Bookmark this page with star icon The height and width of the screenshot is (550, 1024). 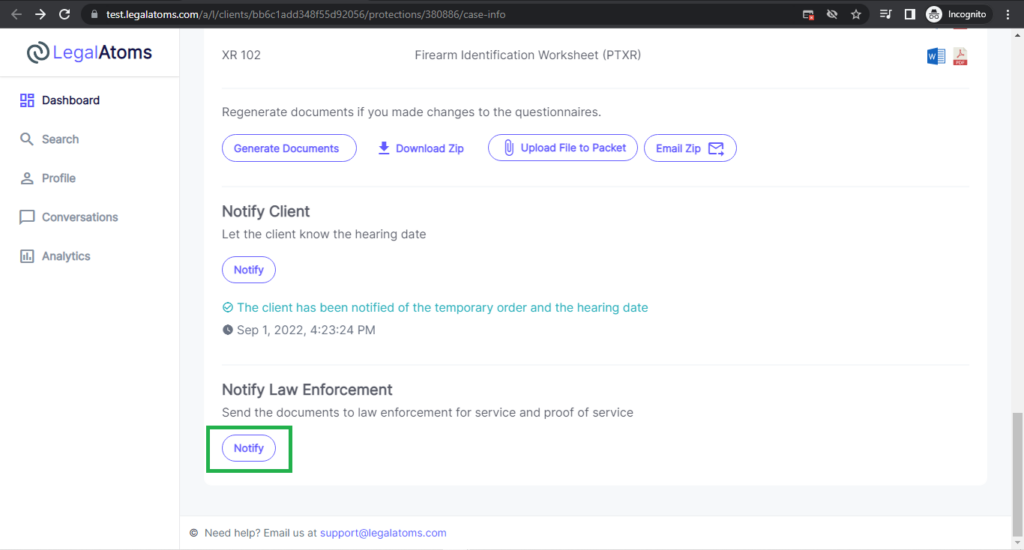(856, 14)
